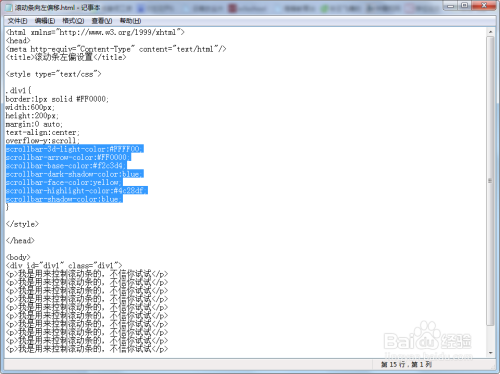Image resolution: width=500 pixels, height=374 pixels.
Task: Close the Notepad window
Action: point(483,6)
